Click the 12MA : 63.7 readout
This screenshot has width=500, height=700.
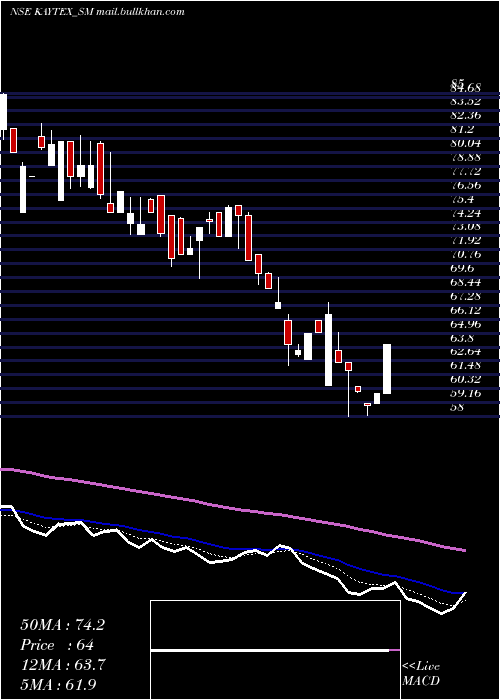tap(62, 665)
